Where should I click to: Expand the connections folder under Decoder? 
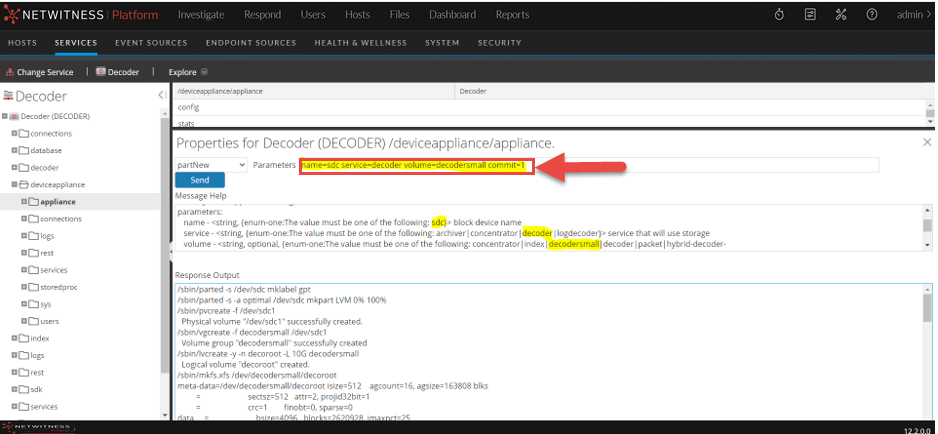click(x=14, y=133)
